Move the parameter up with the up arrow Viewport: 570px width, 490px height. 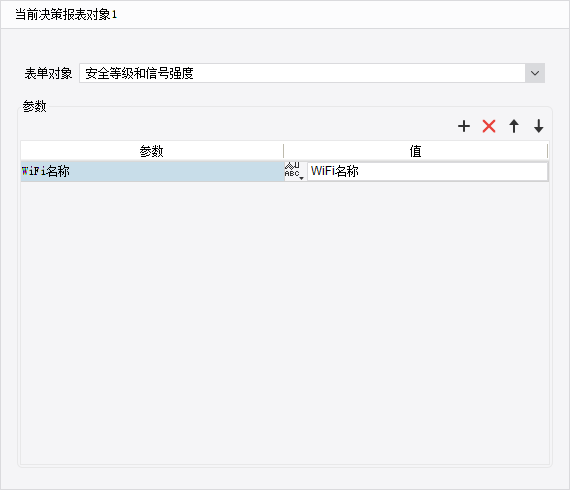[514, 126]
